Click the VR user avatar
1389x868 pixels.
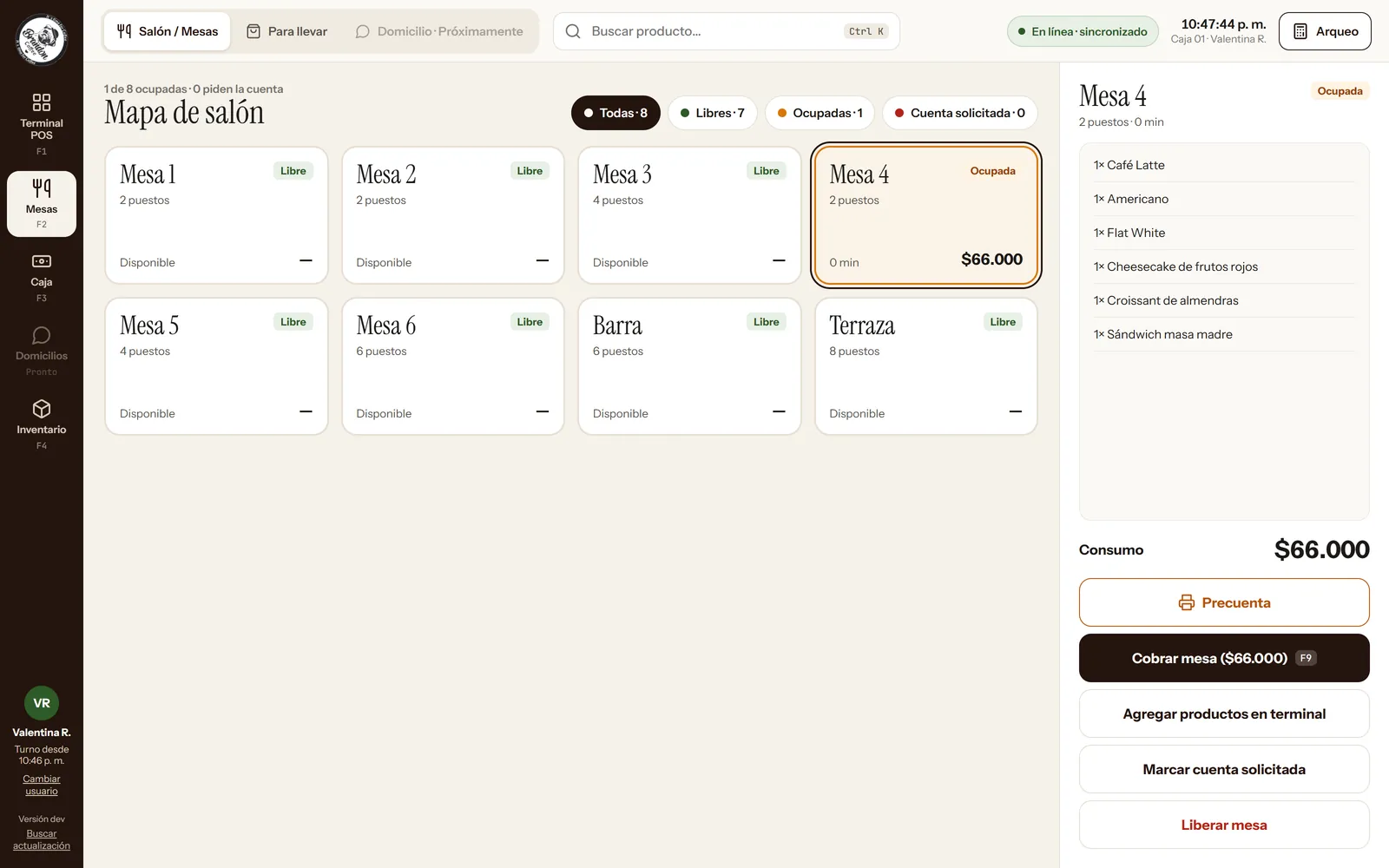point(42,703)
